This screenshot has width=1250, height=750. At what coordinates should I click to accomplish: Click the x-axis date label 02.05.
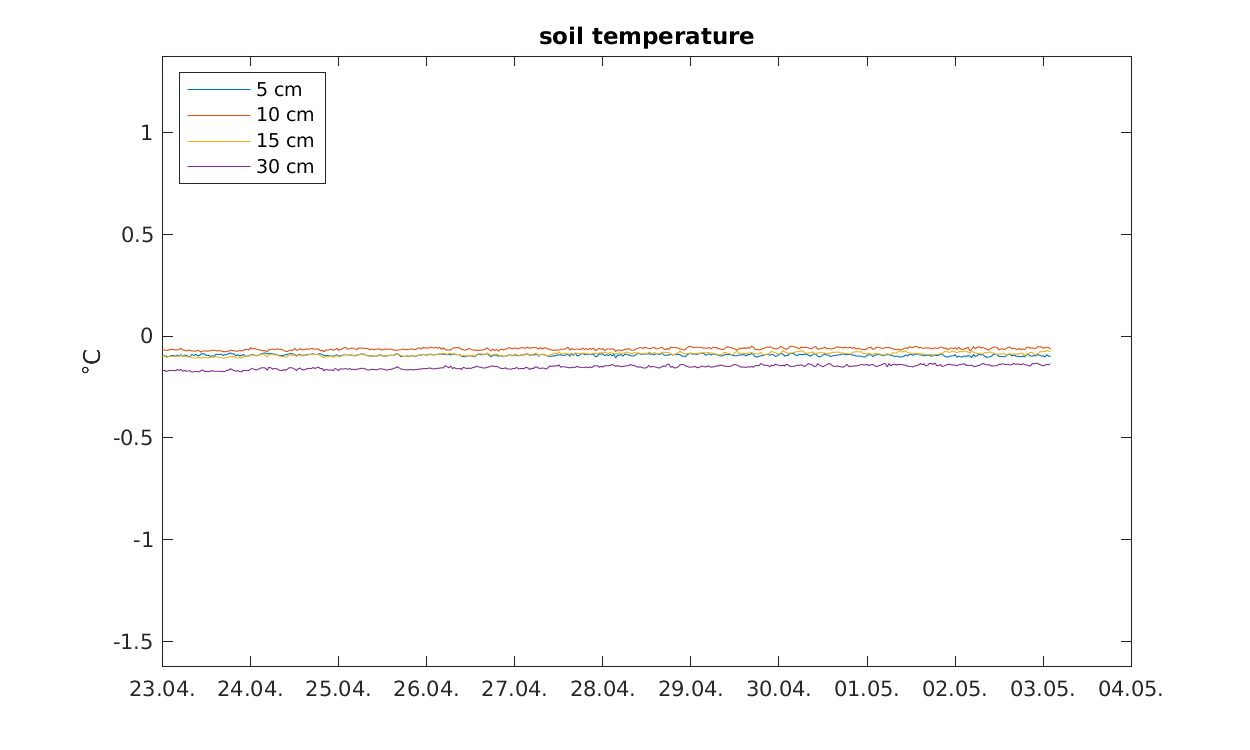point(954,690)
